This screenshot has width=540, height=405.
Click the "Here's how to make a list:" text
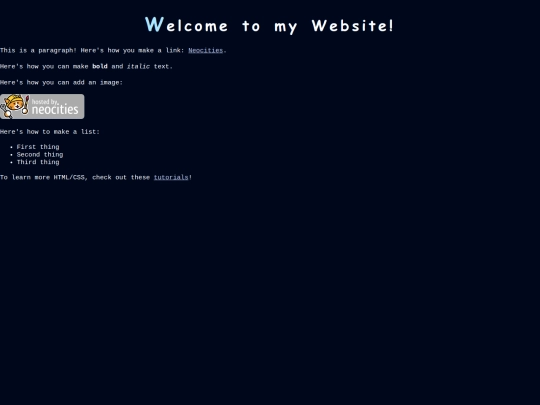(50, 132)
